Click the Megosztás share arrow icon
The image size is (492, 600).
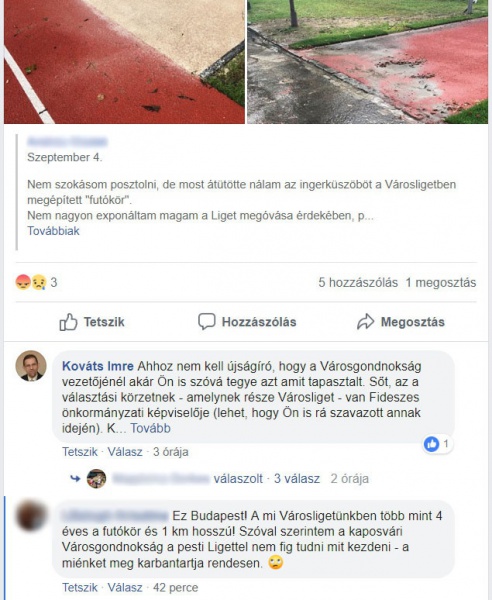coord(365,321)
